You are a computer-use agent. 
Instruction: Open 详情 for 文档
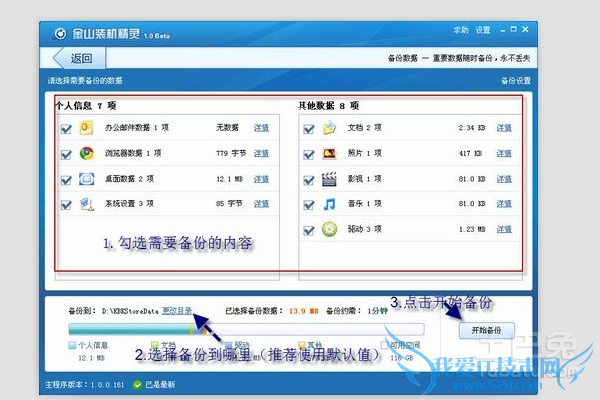click(504, 128)
